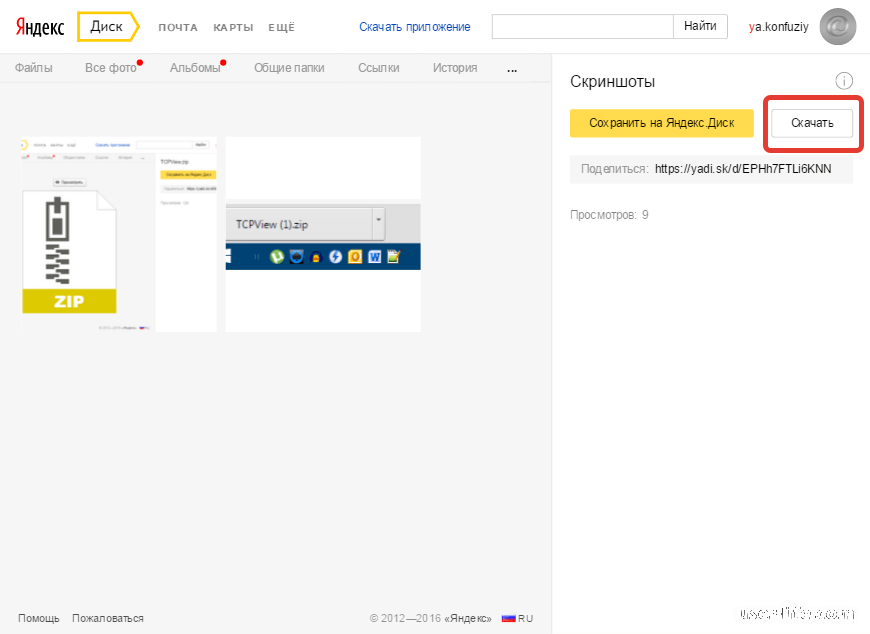
Task: Switch to the Ссылки tab
Action: (x=378, y=68)
